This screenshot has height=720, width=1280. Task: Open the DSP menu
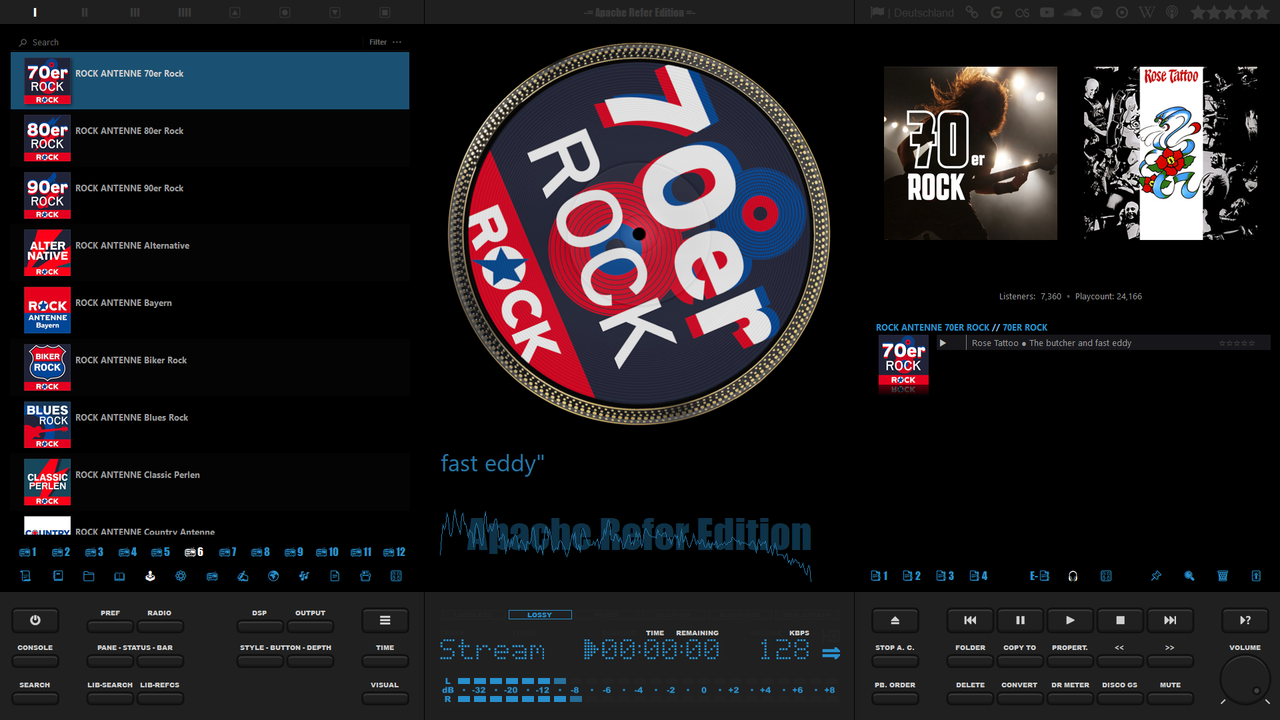click(260, 626)
